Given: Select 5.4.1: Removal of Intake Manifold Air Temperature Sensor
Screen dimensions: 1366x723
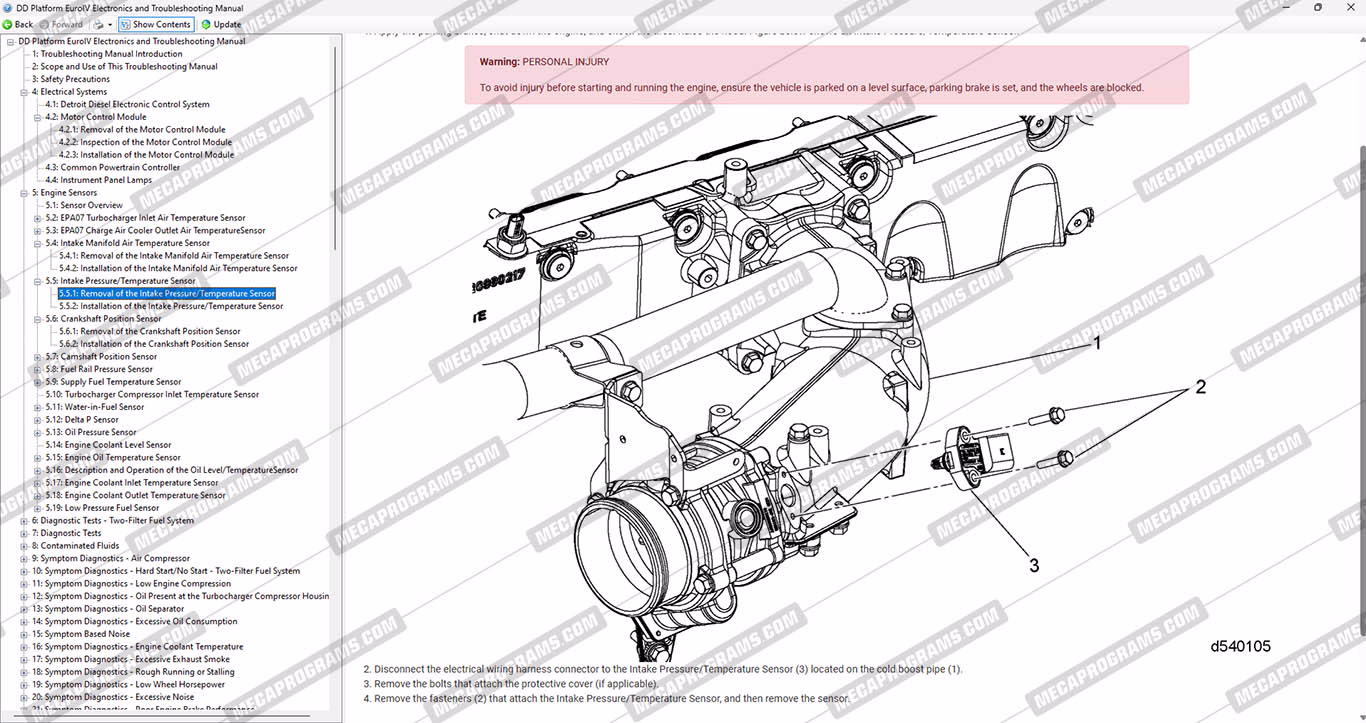Looking at the screenshot, I should tap(173, 256).
